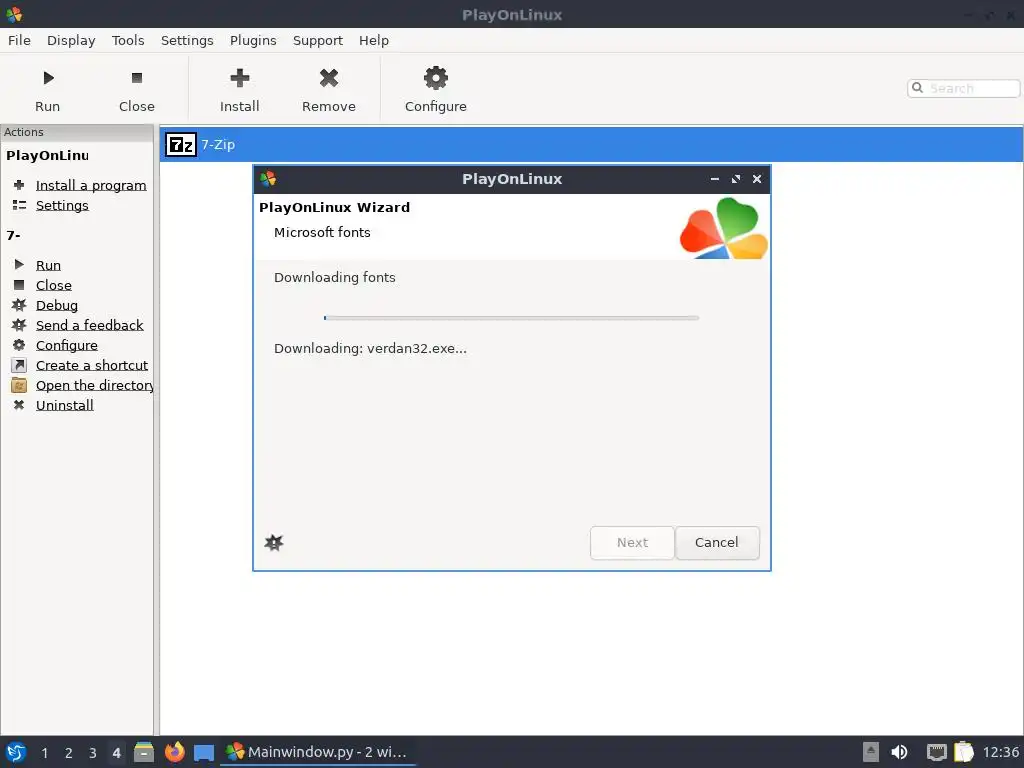Open the Display menu
The image size is (1024, 768).
(71, 40)
